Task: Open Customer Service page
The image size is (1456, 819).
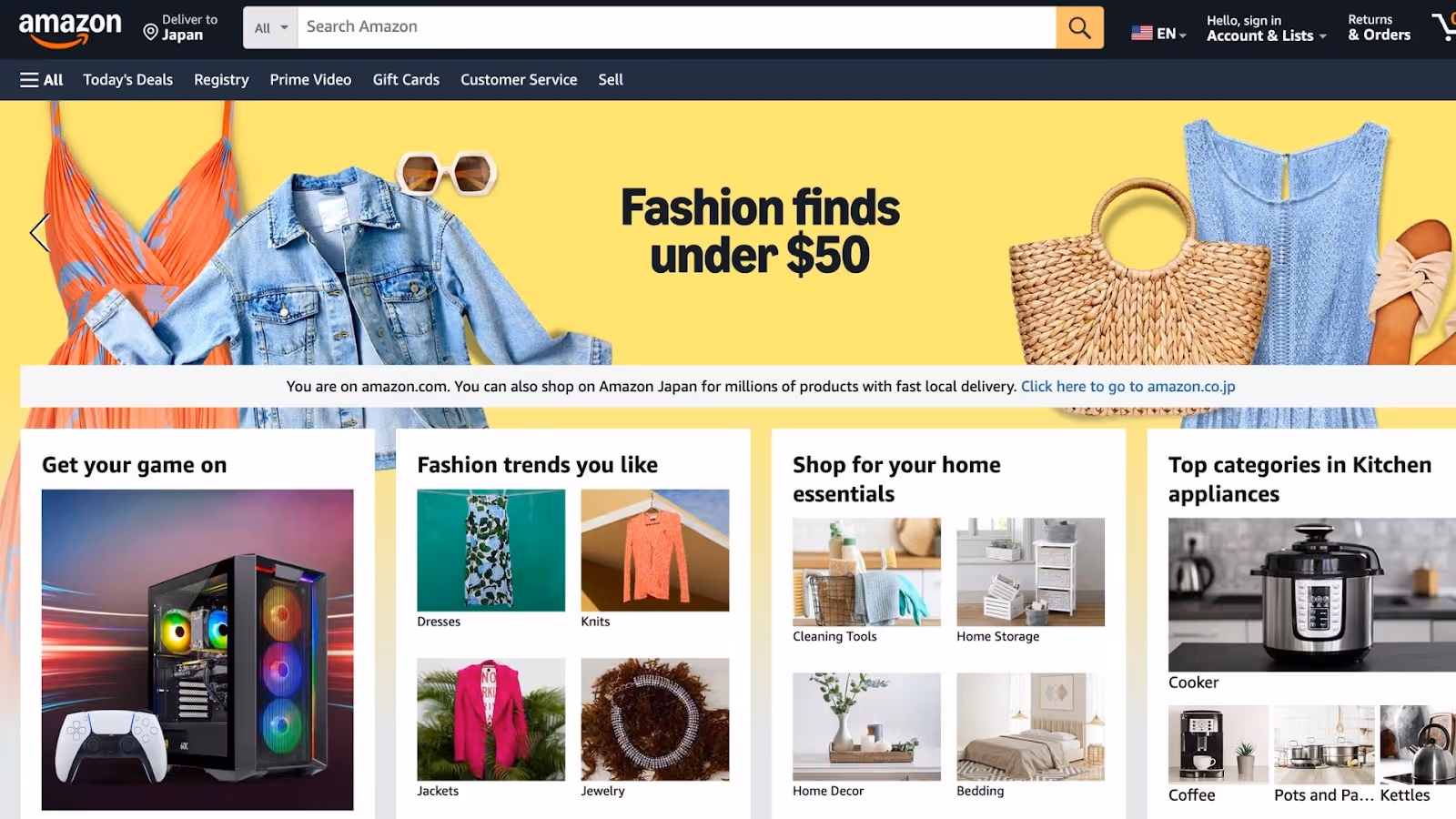Action: point(519,80)
